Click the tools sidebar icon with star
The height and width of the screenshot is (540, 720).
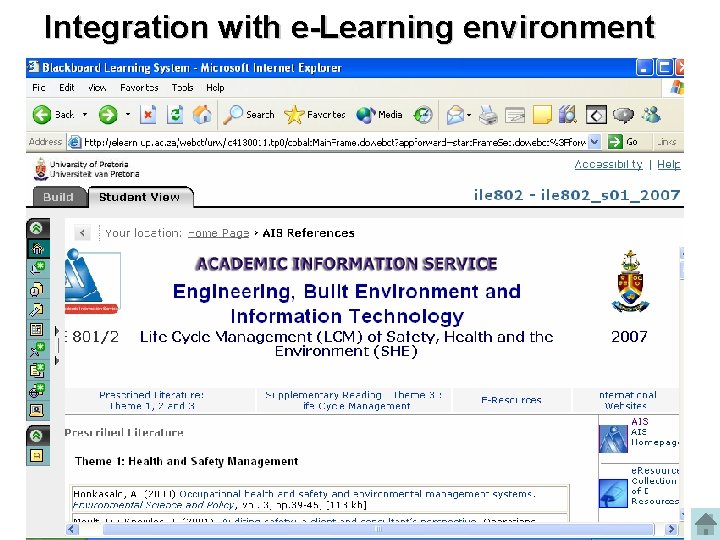(38, 349)
